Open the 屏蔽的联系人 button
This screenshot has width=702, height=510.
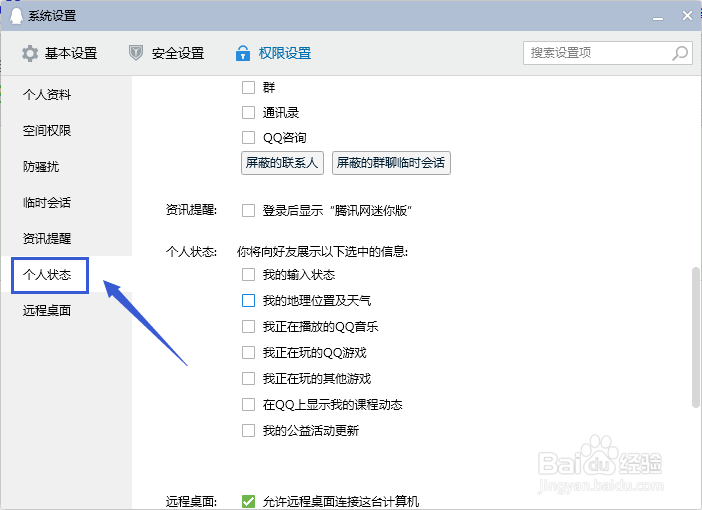coord(282,163)
